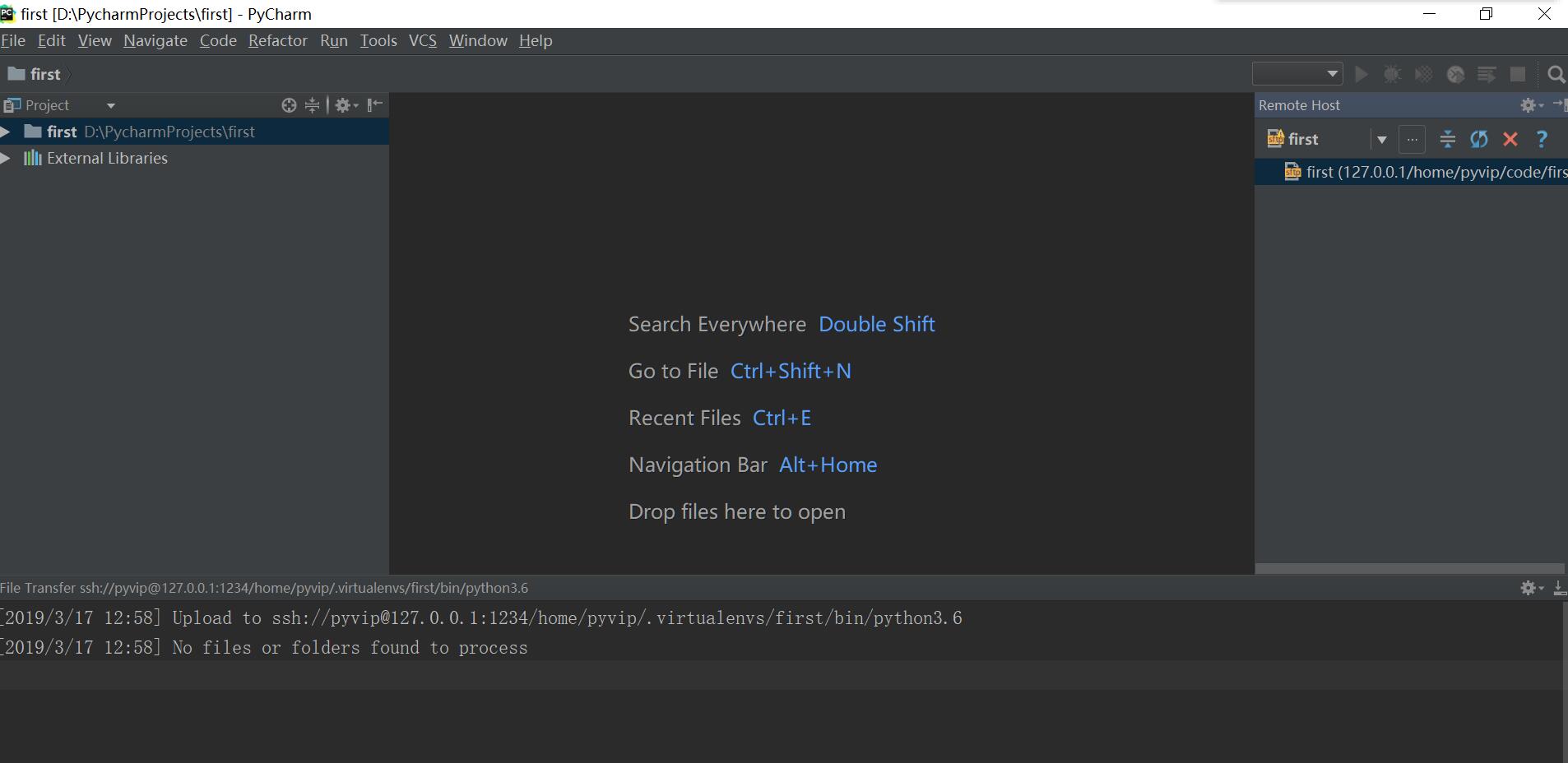Screen dimensions: 1568x763
Task: Hide the Remote Host panel
Action: click(1559, 104)
